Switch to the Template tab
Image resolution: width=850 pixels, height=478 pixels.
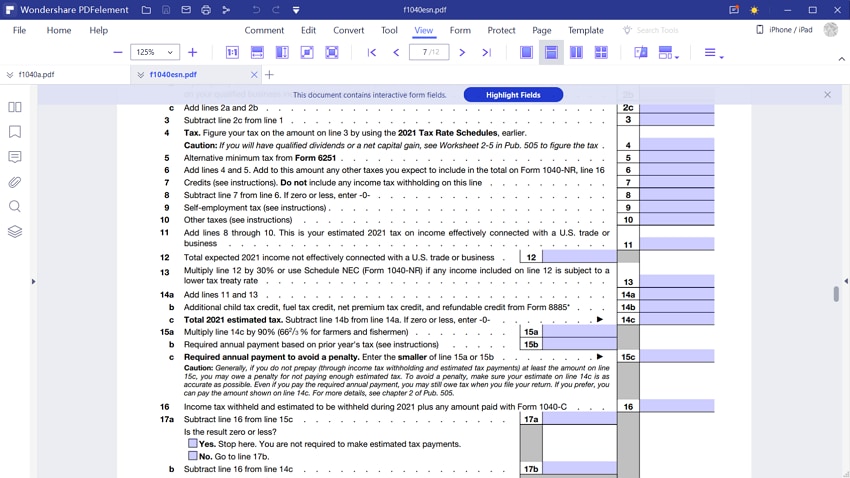[586, 30]
